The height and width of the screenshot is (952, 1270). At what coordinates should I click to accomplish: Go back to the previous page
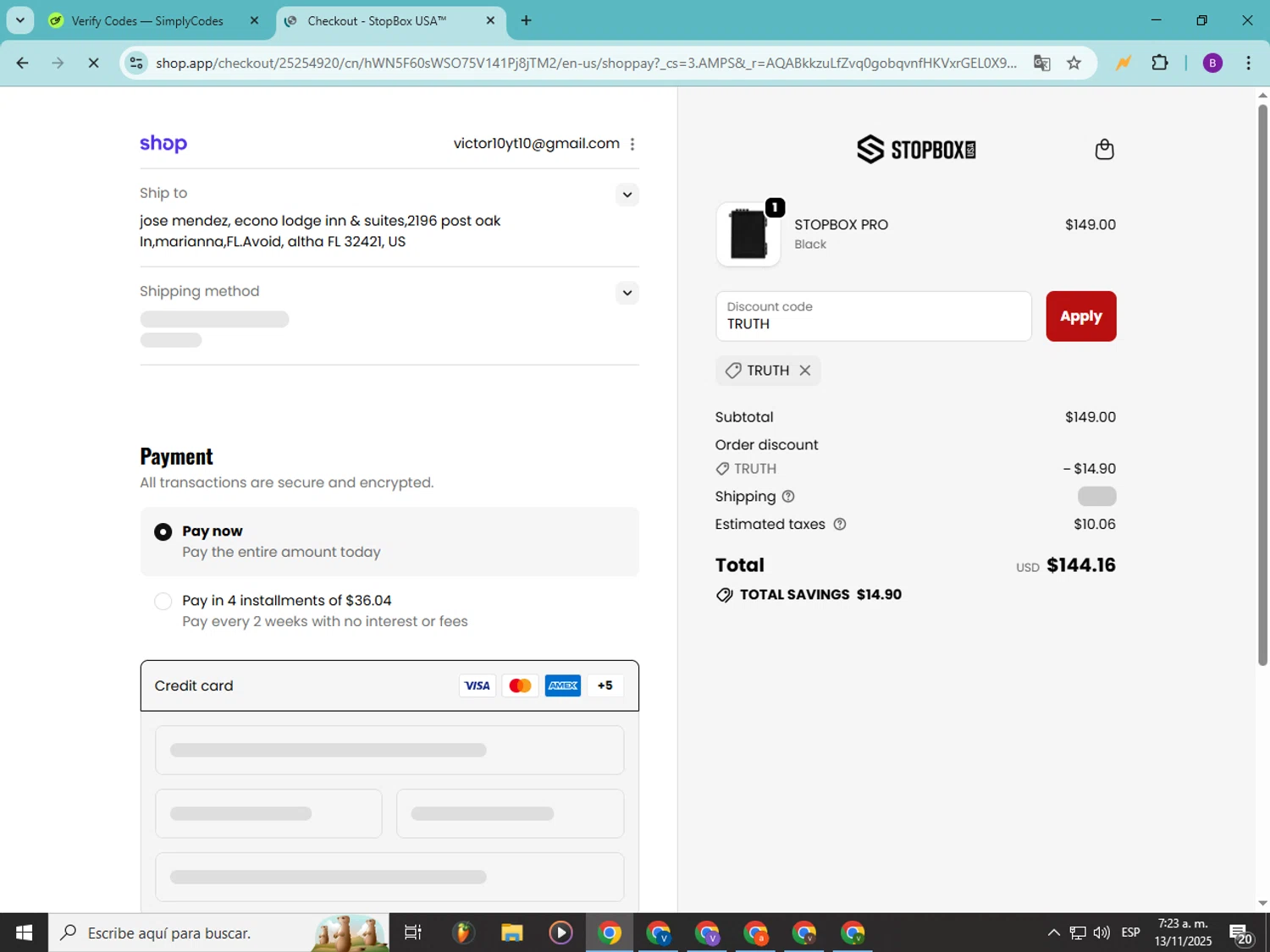23,63
